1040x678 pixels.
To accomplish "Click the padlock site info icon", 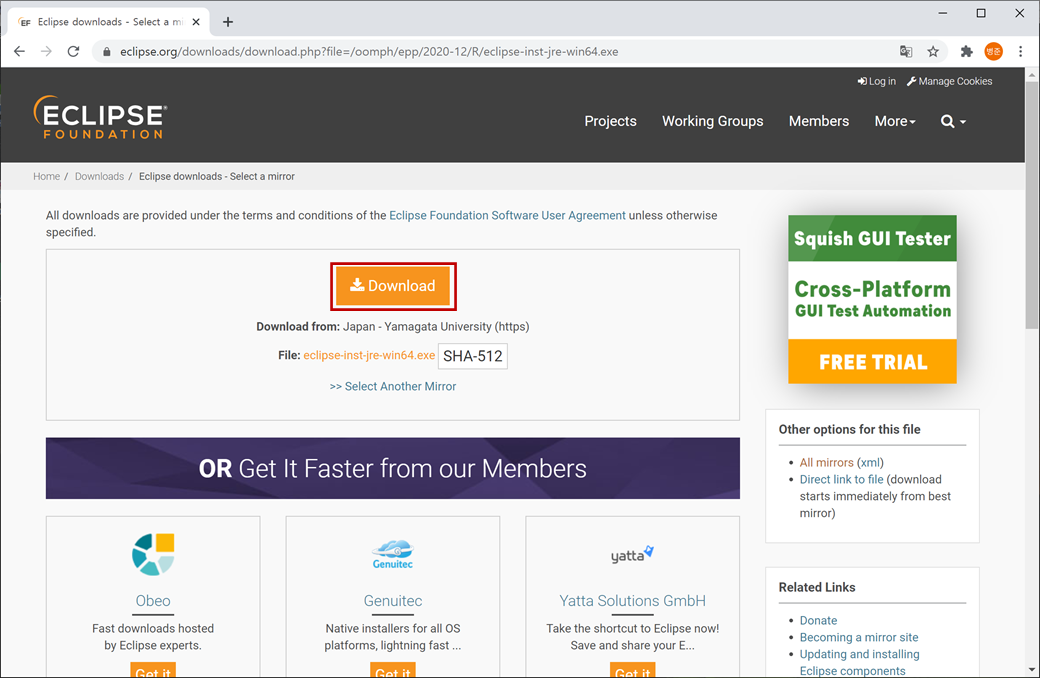I will point(107,52).
